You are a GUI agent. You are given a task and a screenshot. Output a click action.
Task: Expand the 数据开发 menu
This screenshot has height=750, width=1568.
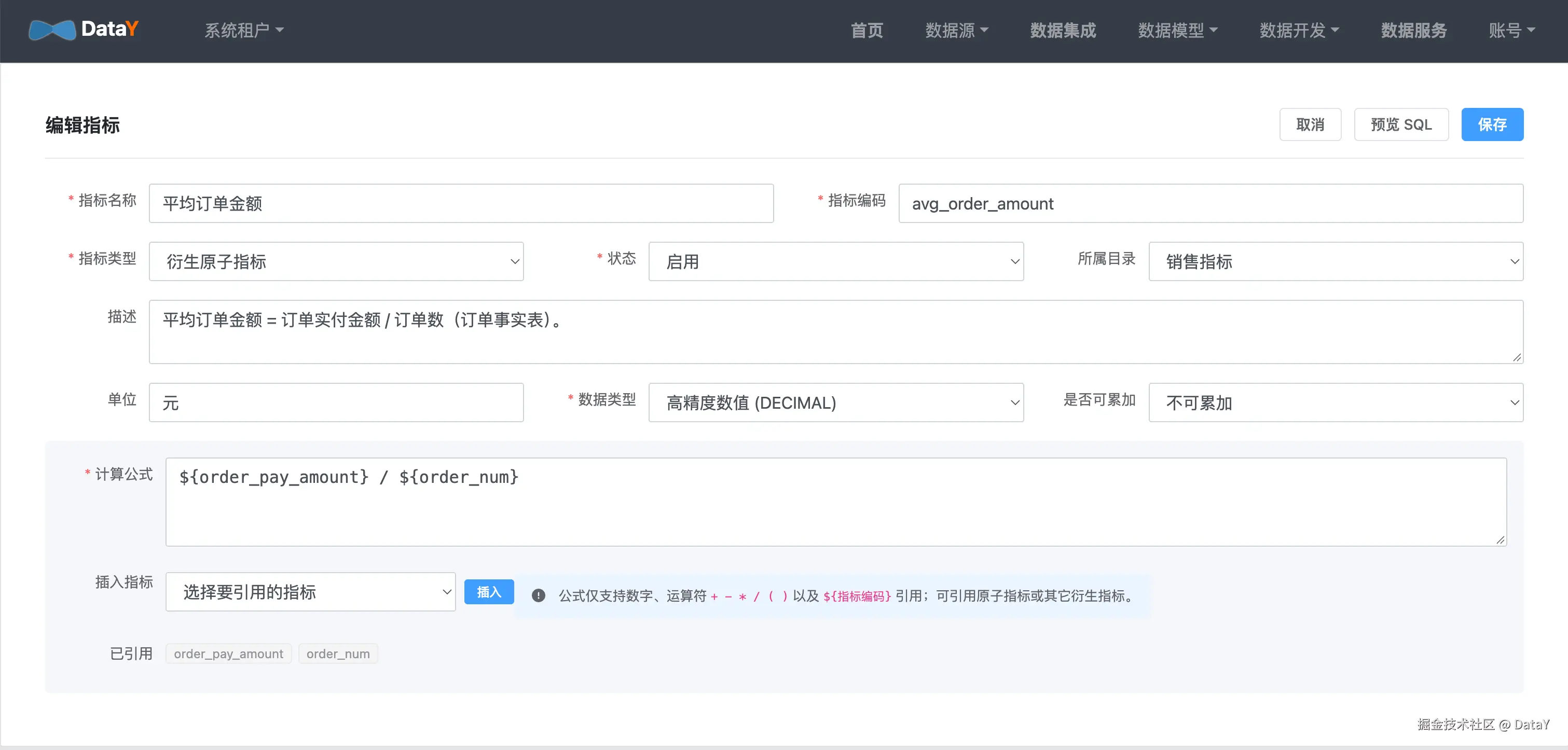[x=1299, y=30]
